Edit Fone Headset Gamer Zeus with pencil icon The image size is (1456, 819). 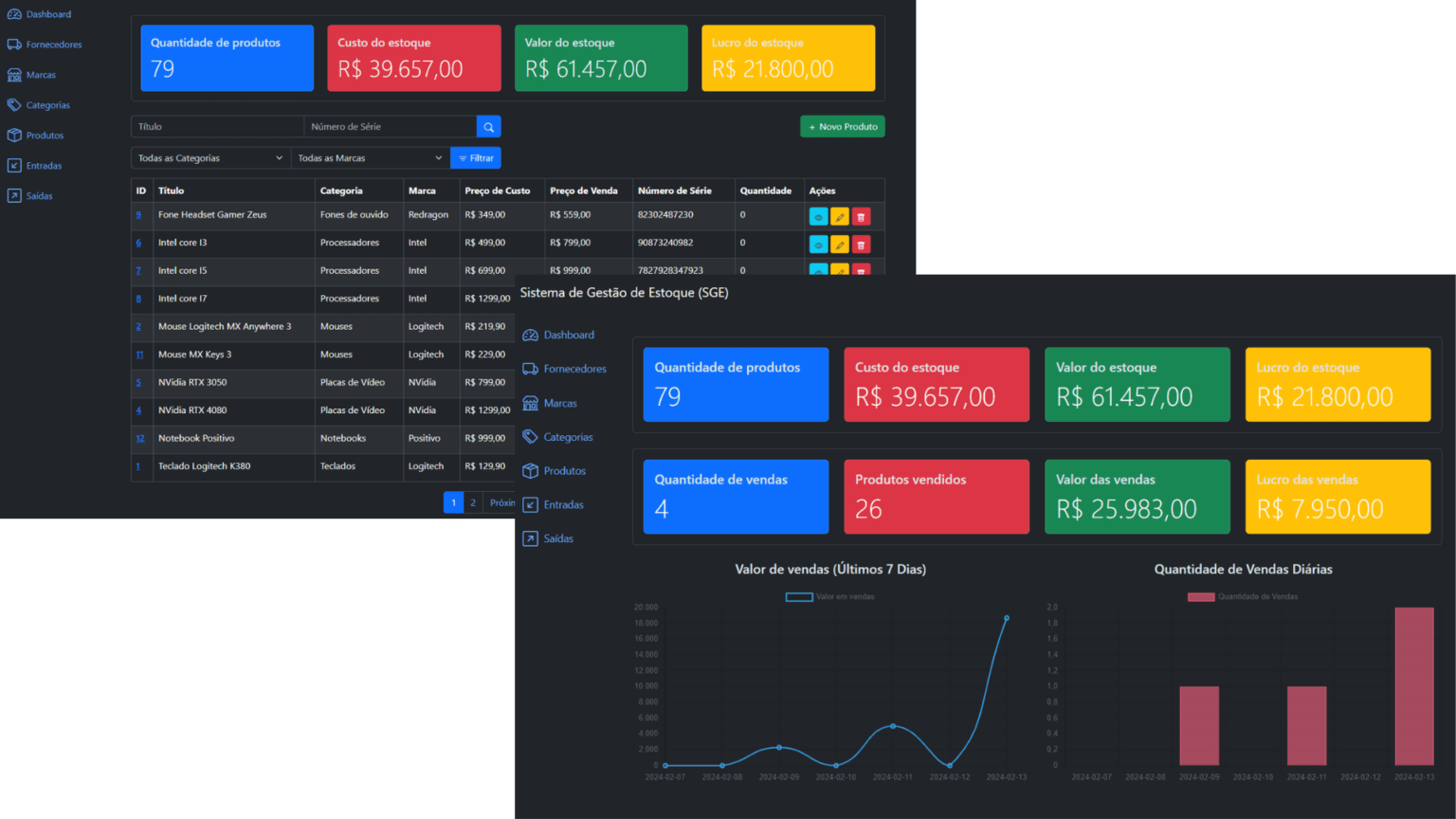[x=840, y=217]
